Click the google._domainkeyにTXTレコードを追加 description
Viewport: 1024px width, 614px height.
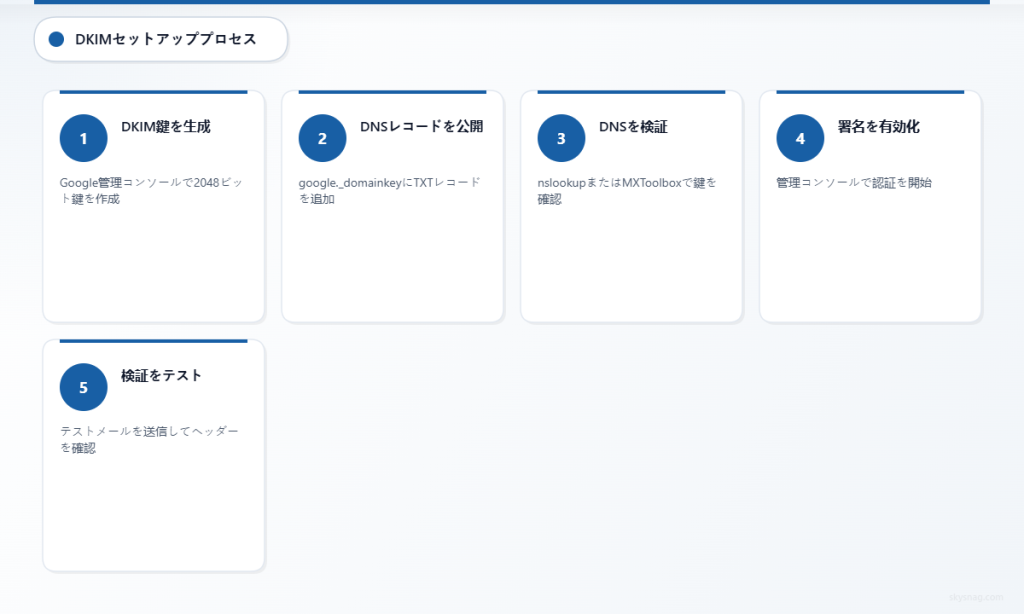click(x=390, y=191)
